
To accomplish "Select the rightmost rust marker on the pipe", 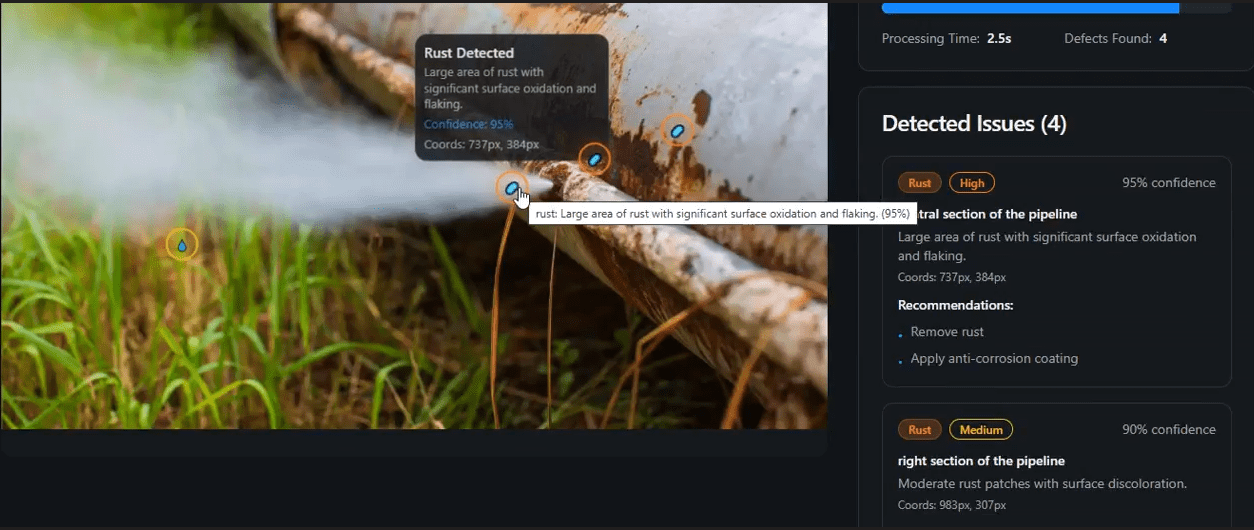I will pos(678,130).
